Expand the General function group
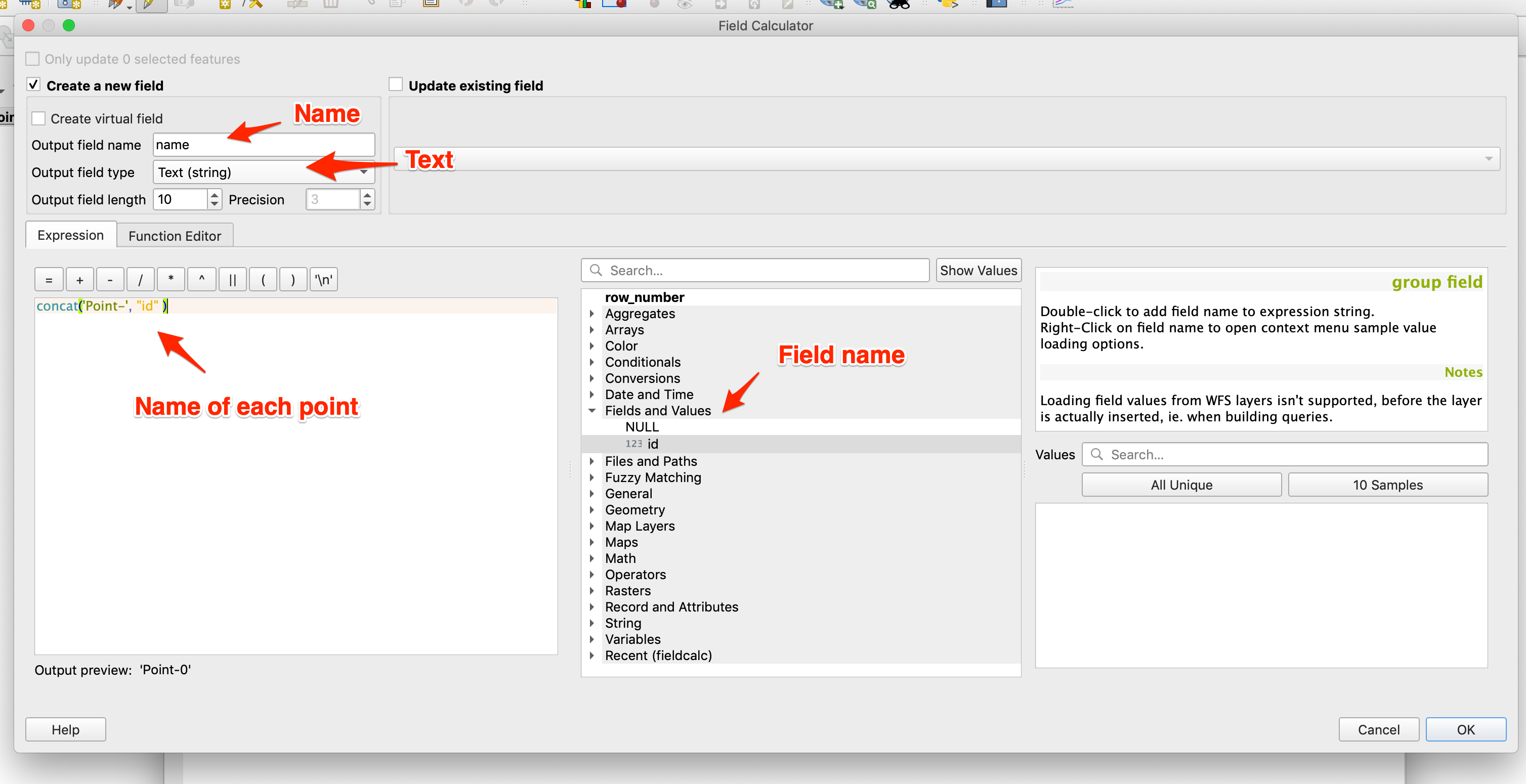Image resolution: width=1526 pixels, height=784 pixels. pos(592,494)
